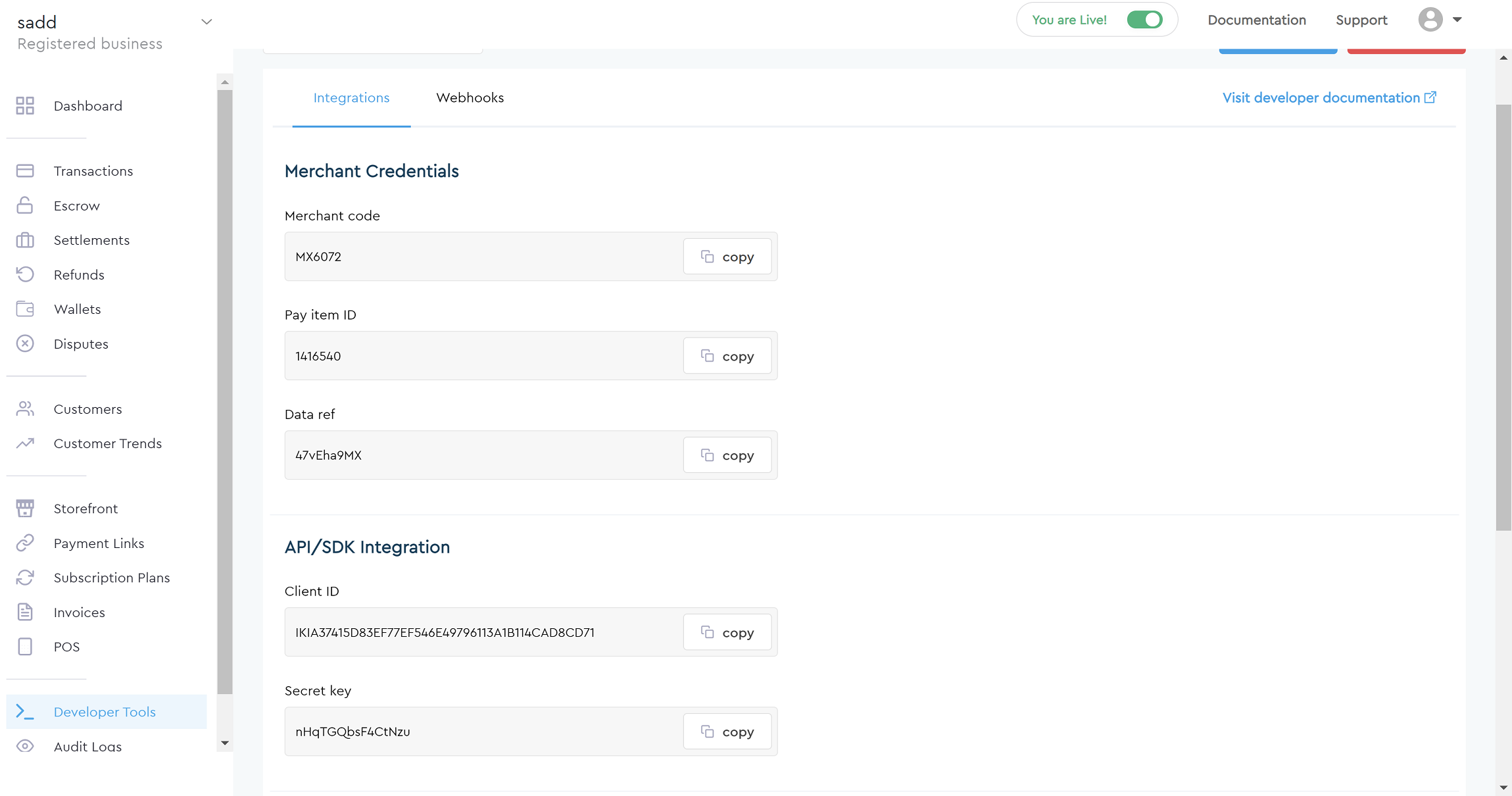Screen dimensions: 1512x796
Task: Open the user profile dropdown arrow
Action: (1457, 20)
